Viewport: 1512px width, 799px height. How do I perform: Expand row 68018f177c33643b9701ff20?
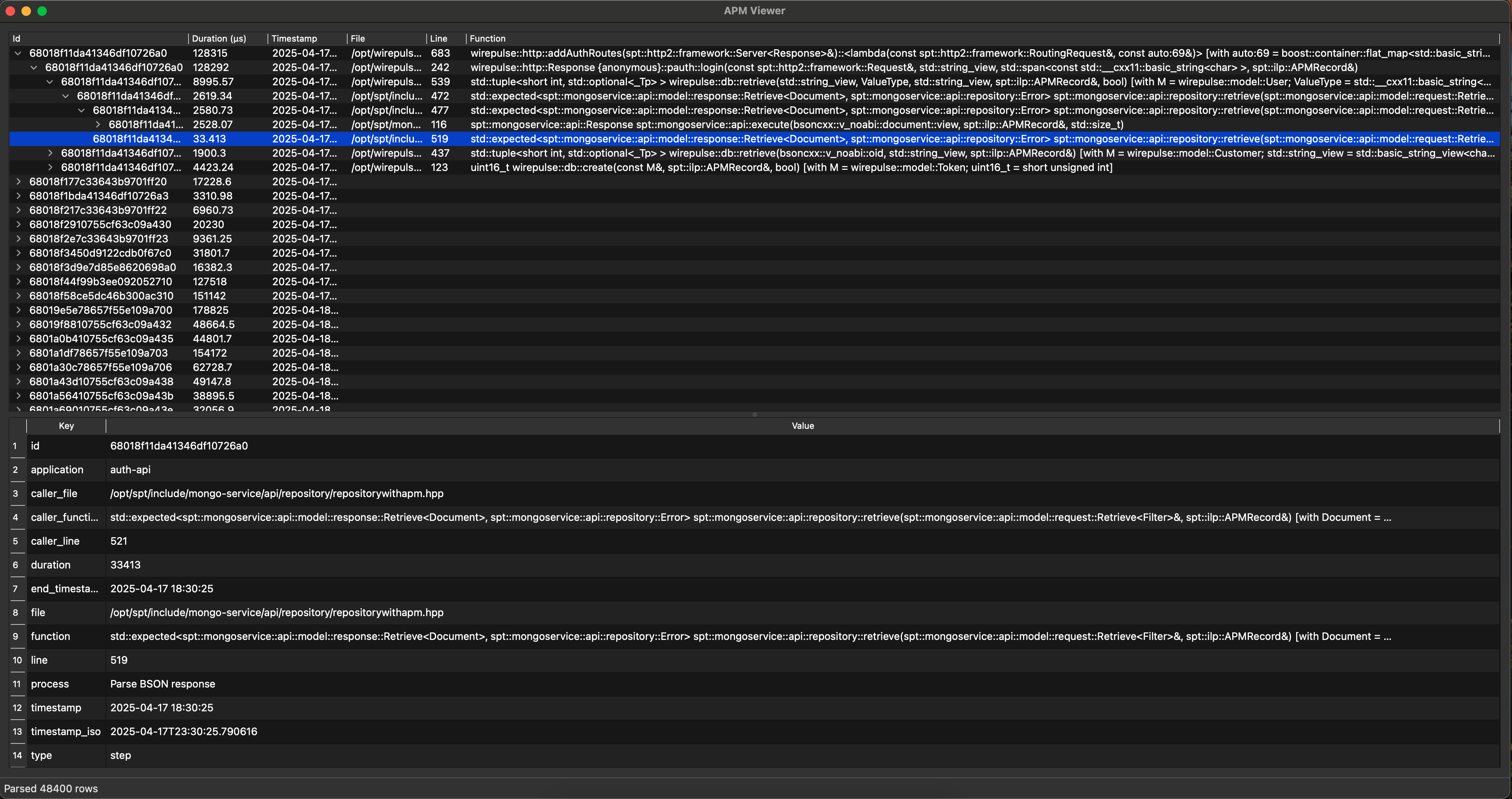tap(18, 182)
